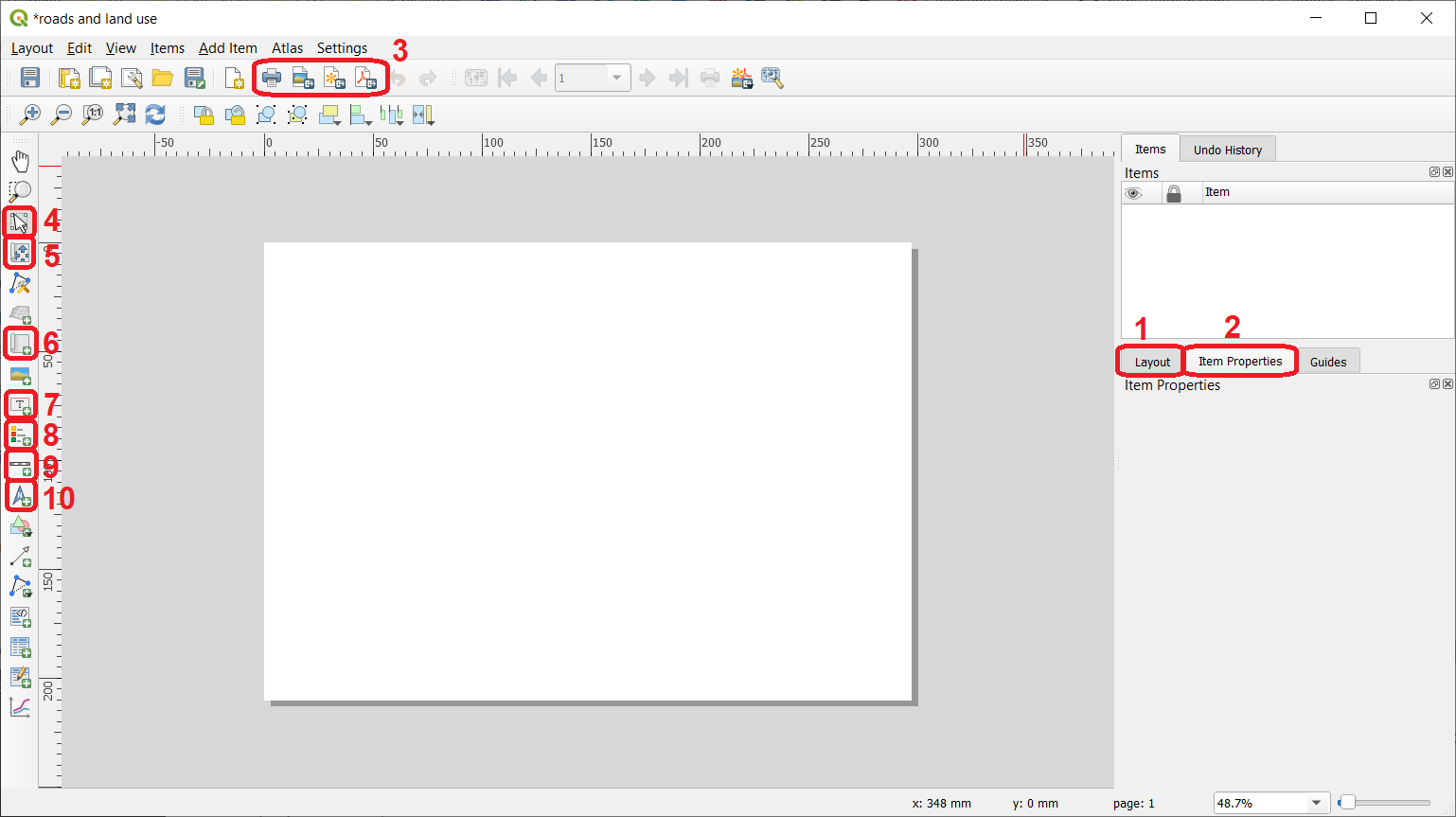Image resolution: width=1456 pixels, height=817 pixels.
Task: Unlock all items
Action: (x=235, y=115)
